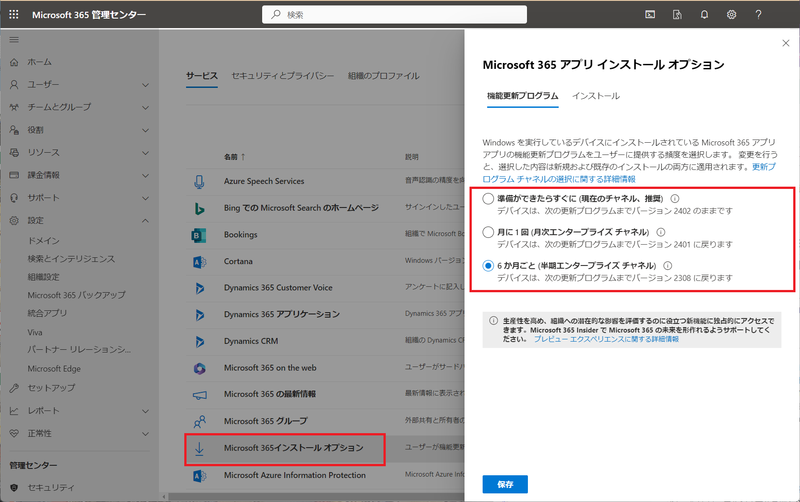Click the ホーム home icon
800x502 pixels.
pos(14,62)
